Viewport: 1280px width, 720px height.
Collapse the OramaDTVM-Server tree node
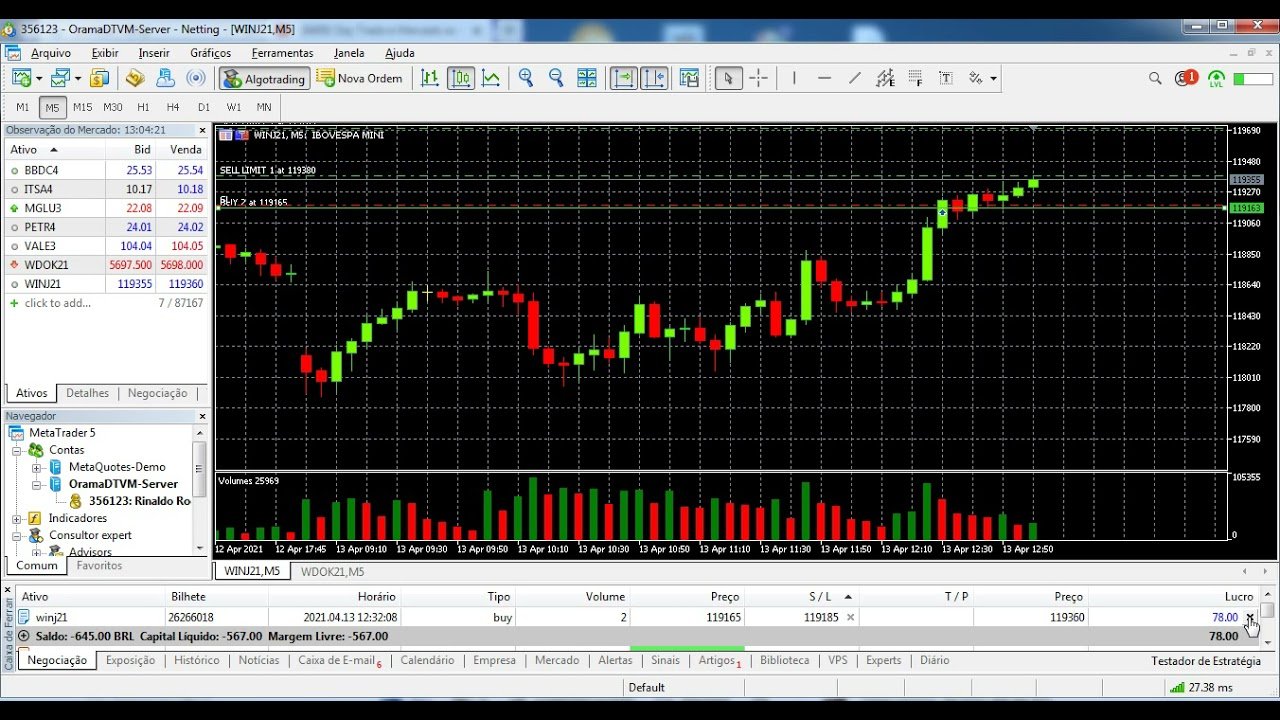tap(36, 485)
